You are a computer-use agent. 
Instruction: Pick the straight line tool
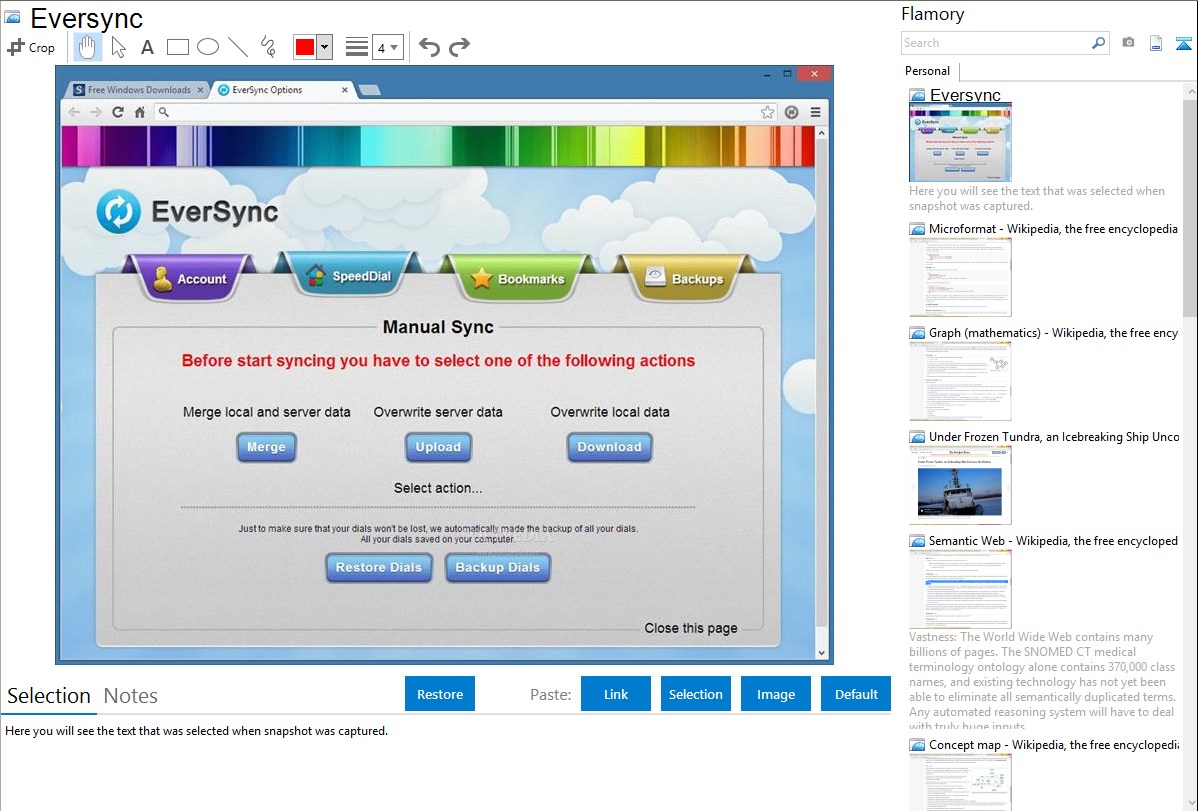pos(238,47)
